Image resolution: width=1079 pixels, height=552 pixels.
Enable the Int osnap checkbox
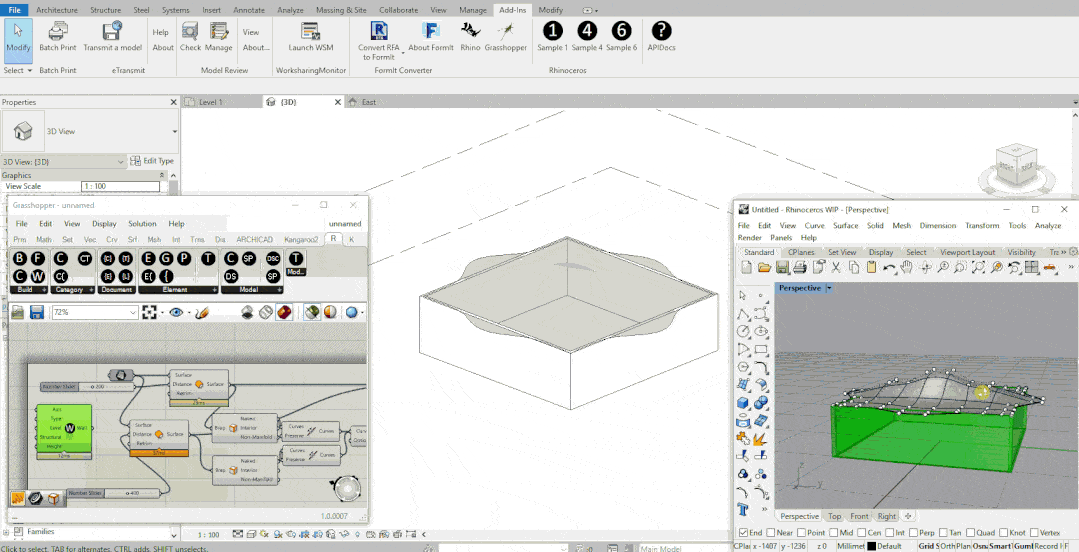[x=890, y=533]
